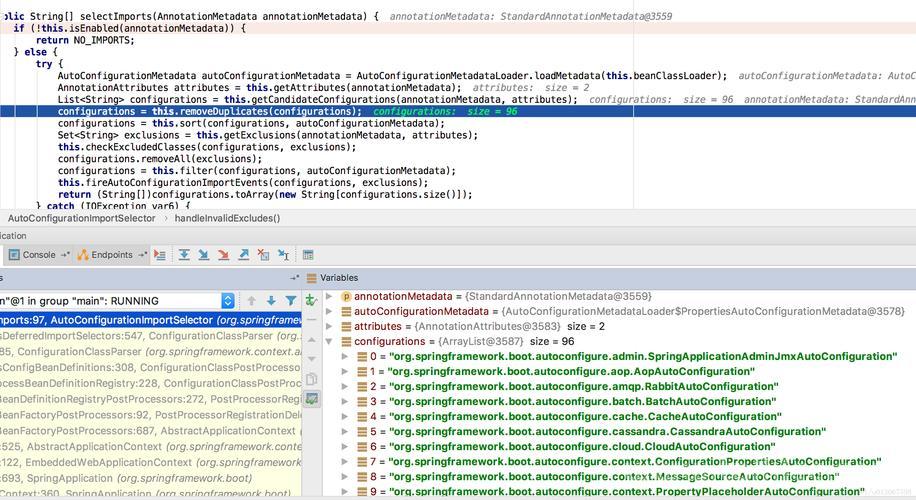Screen dimensions: 916x500
Task: Open the Evaluate Expression calculator icon
Action: click(x=308, y=255)
